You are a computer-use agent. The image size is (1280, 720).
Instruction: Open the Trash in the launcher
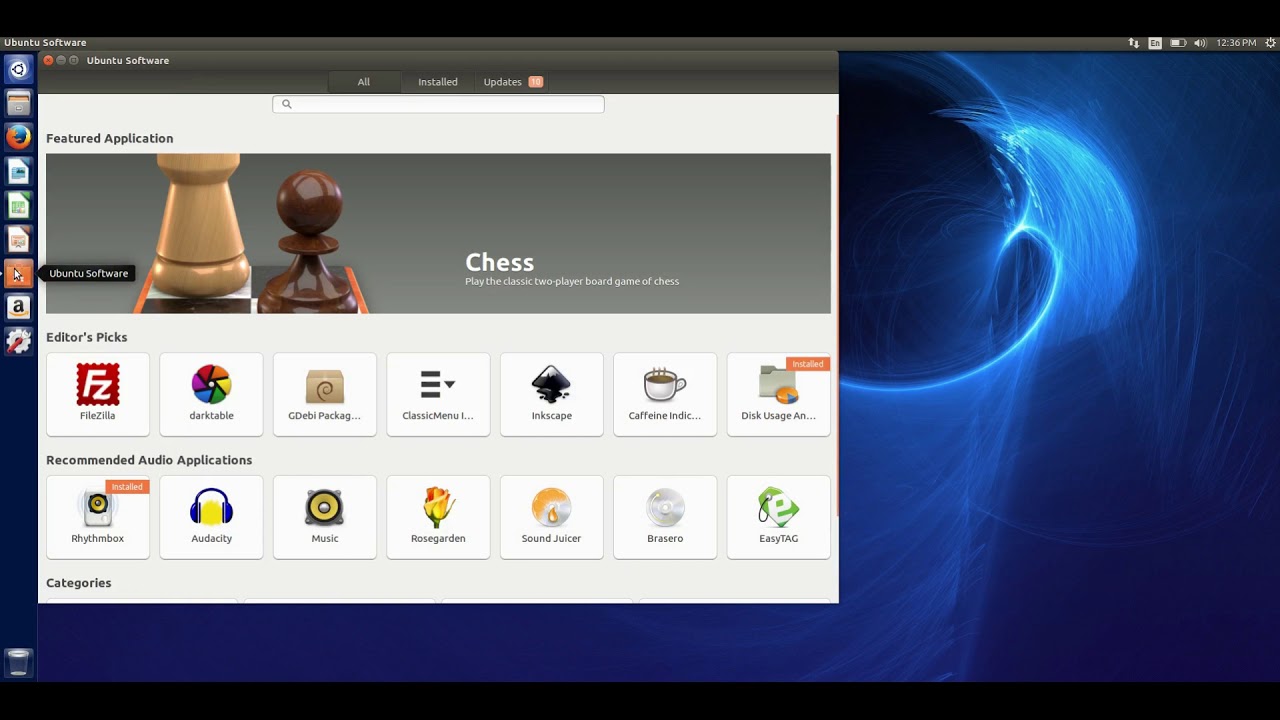(x=18, y=662)
